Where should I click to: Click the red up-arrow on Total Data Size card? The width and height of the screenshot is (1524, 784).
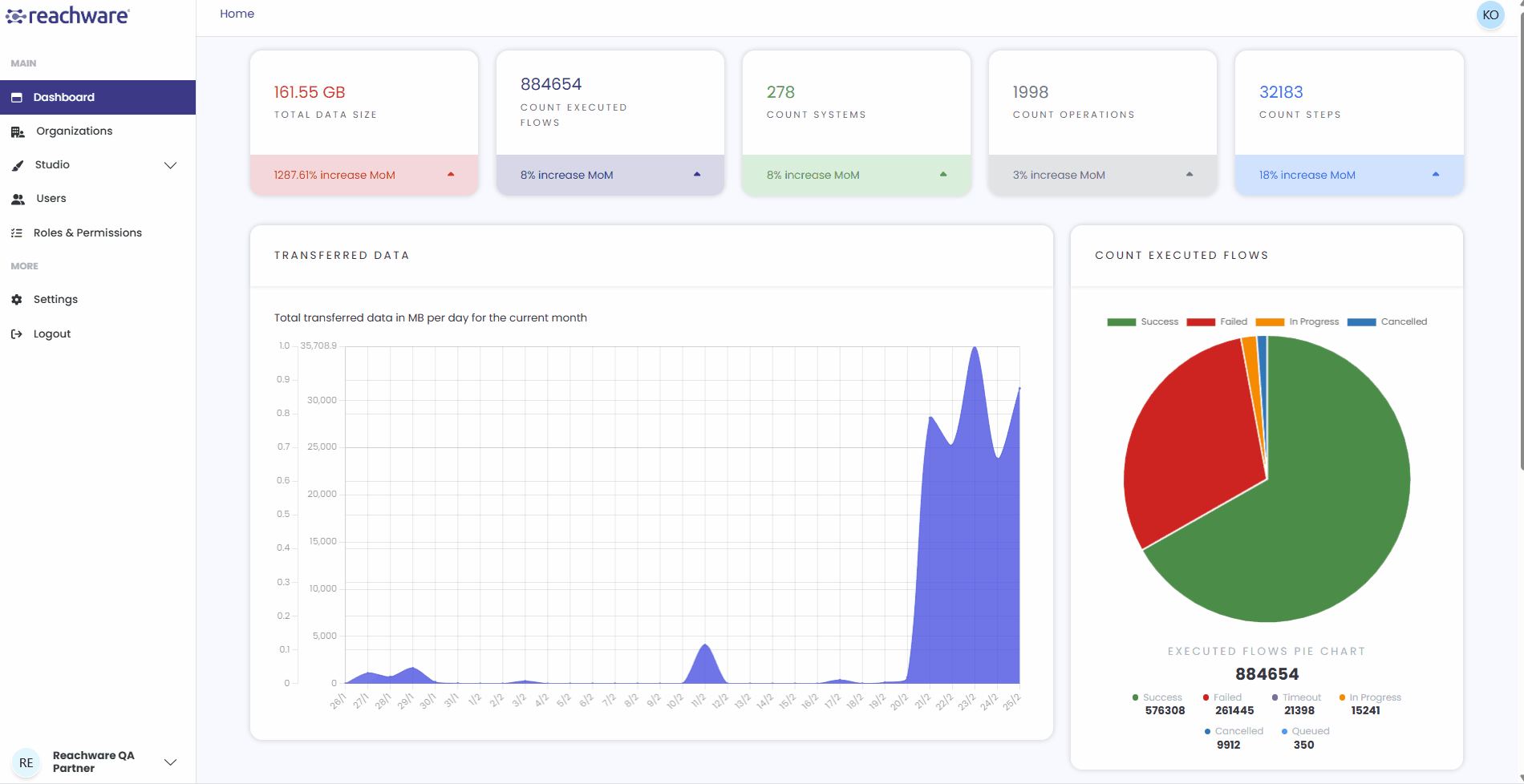(451, 174)
